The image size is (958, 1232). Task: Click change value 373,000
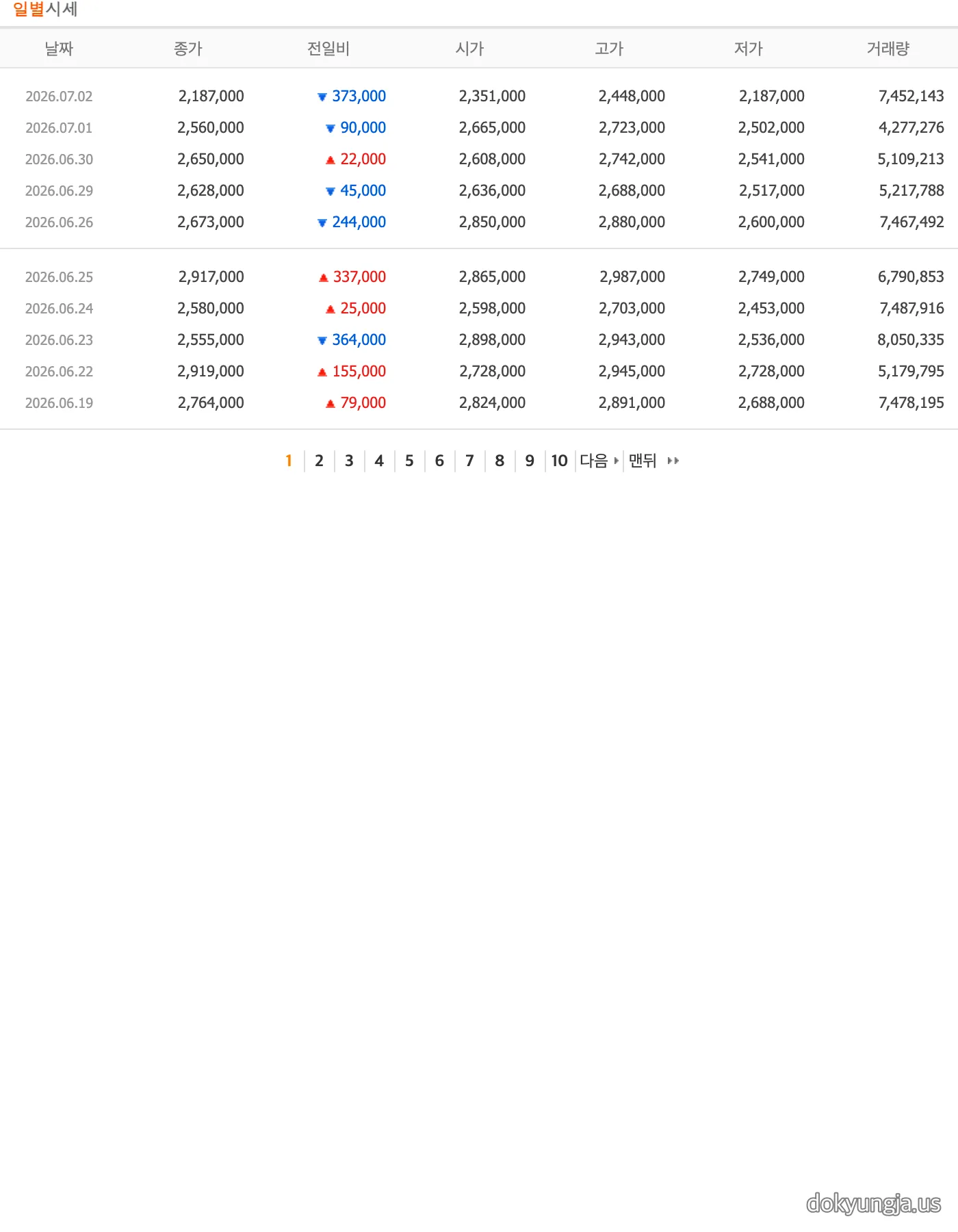pyautogui.click(x=359, y=97)
